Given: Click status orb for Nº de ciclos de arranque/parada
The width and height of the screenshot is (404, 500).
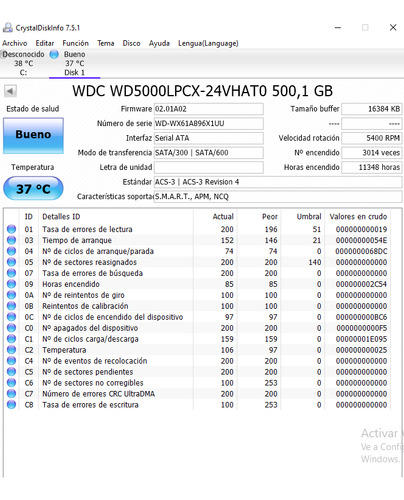Looking at the screenshot, I should (11, 251).
